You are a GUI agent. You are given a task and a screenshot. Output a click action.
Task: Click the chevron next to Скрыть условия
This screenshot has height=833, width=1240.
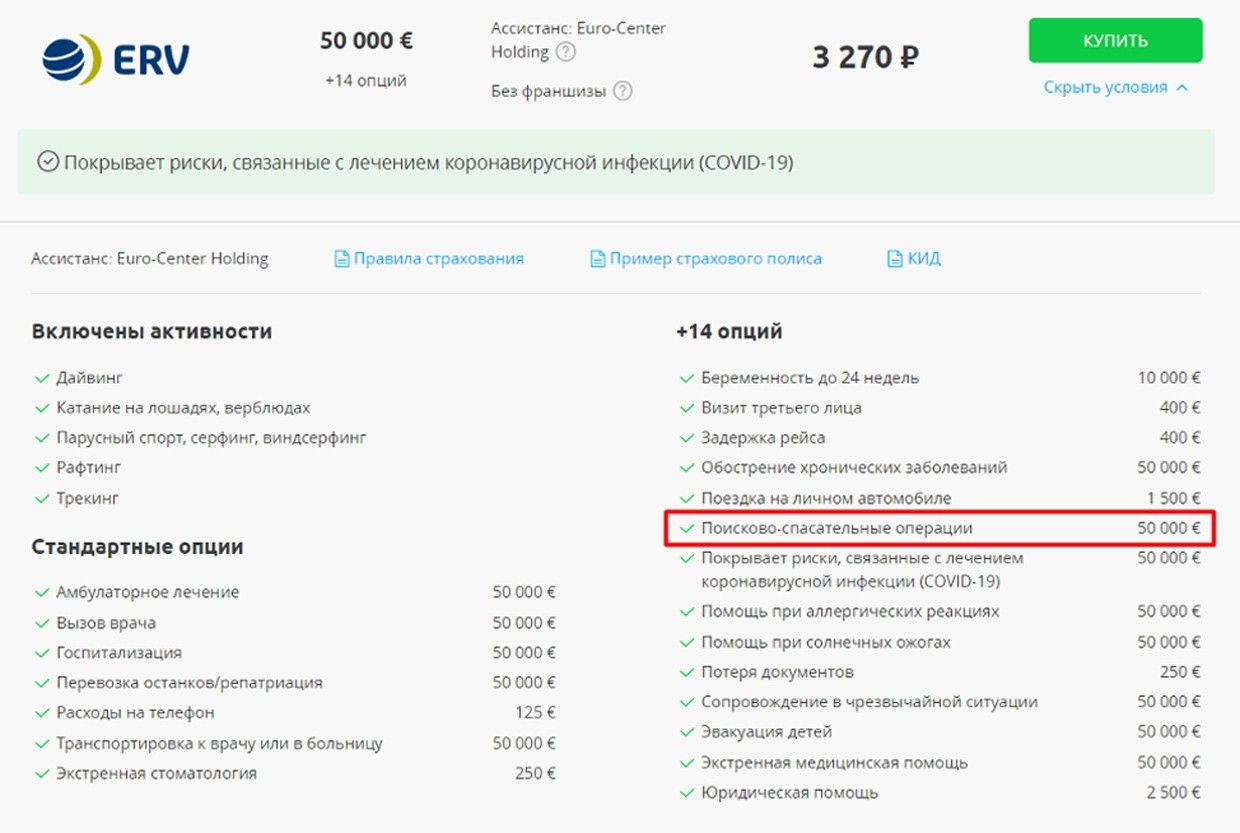(x=1183, y=87)
